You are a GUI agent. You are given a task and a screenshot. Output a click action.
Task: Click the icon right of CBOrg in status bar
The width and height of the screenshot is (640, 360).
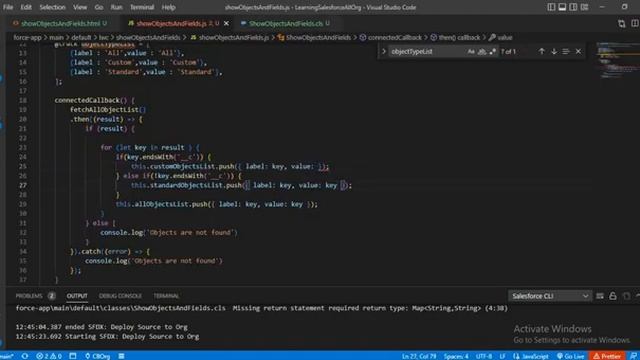click(x=121, y=356)
